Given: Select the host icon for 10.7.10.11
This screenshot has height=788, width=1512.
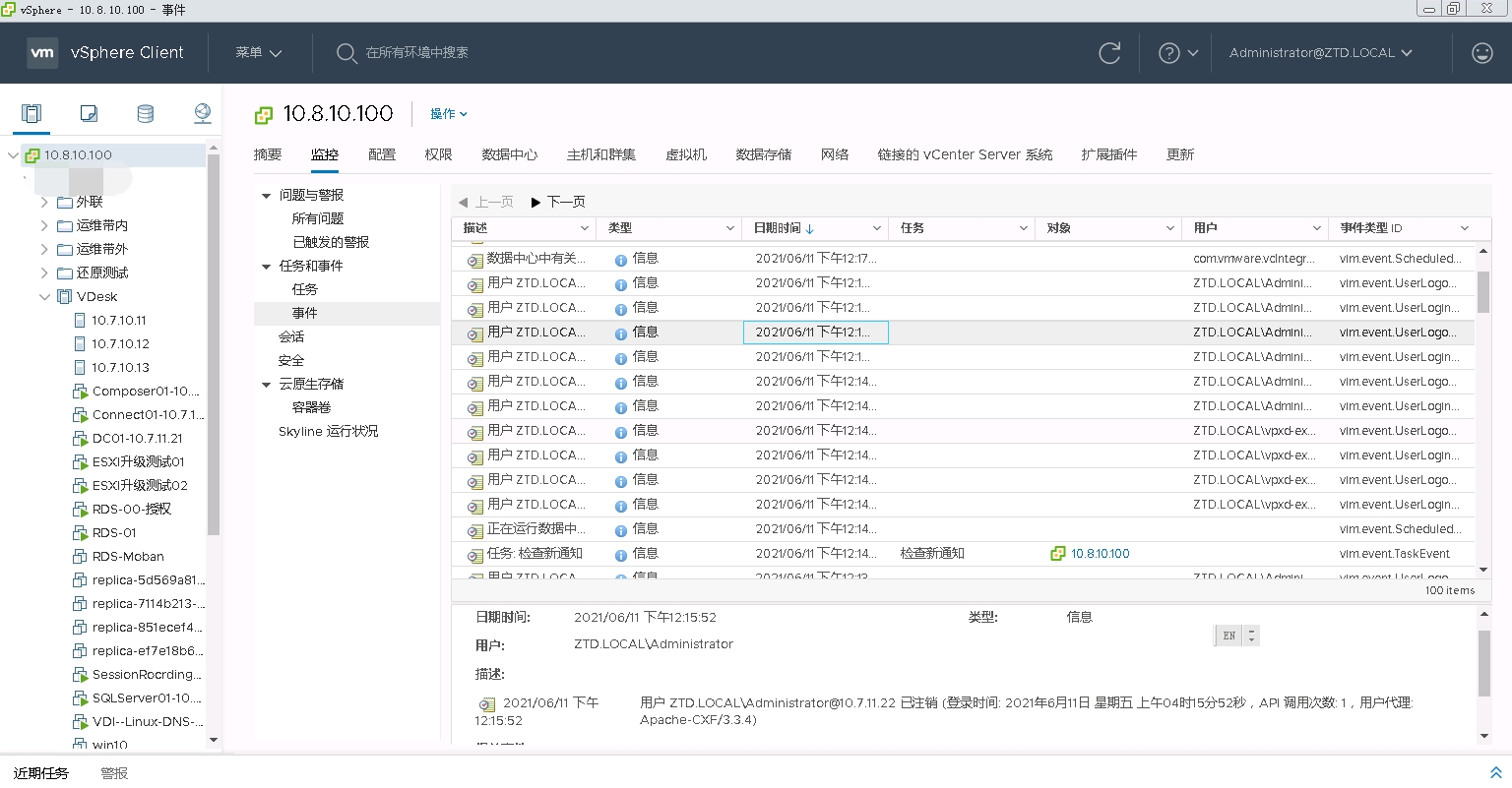Looking at the screenshot, I should coord(81,321).
